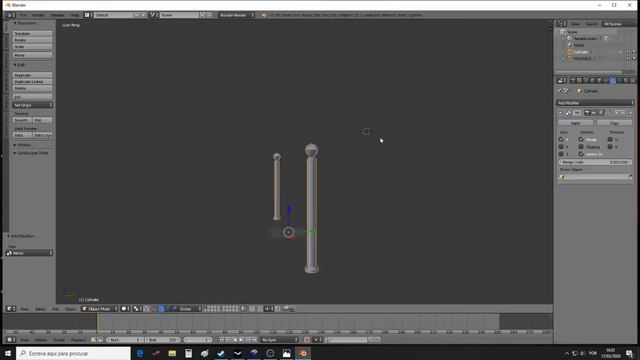
Task: Click the current frame number field
Action: click(198, 340)
